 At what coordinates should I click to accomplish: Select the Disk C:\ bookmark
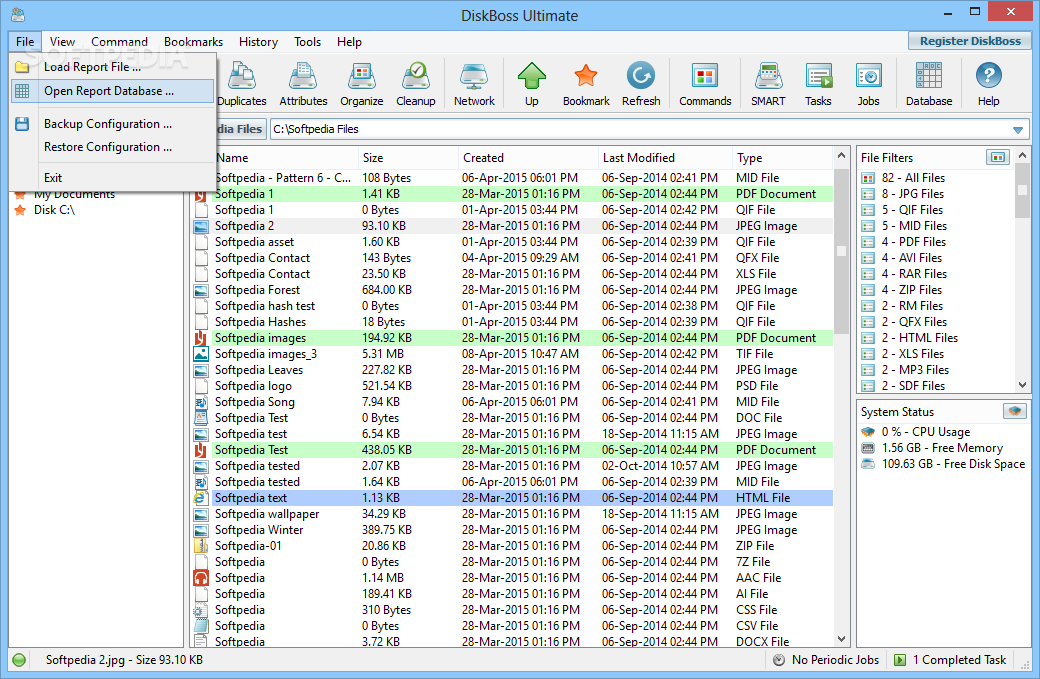54,210
